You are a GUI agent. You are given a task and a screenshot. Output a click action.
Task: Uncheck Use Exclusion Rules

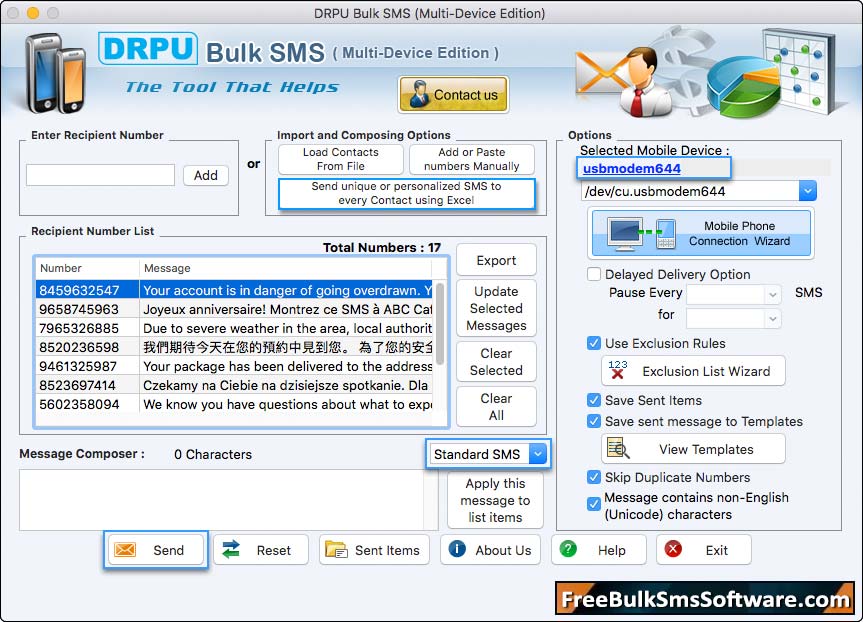pos(594,343)
